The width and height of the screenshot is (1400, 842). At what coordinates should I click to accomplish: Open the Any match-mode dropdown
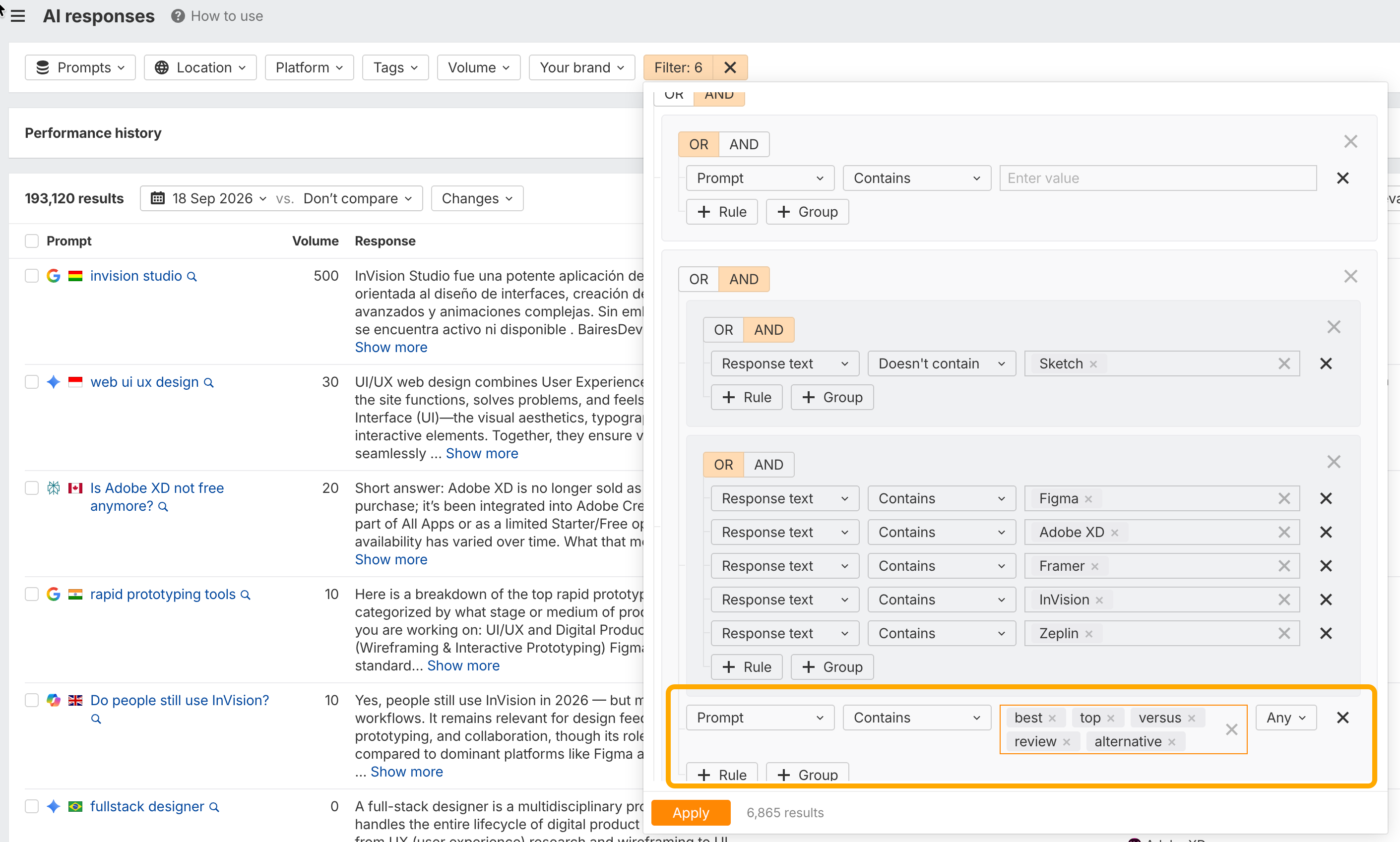click(x=1286, y=718)
